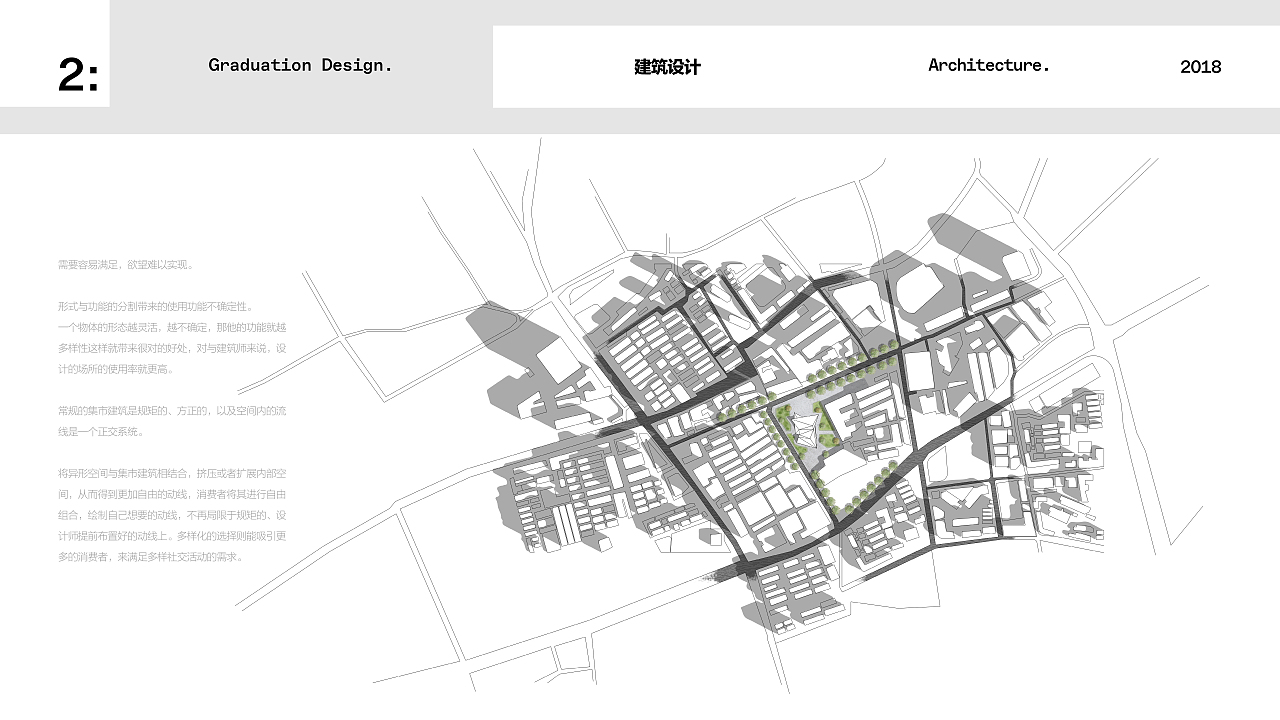Click the line starting "一个物体的形态越灵活"
Viewport: 1280px width, 720px height.
pyautogui.click(x=173, y=327)
